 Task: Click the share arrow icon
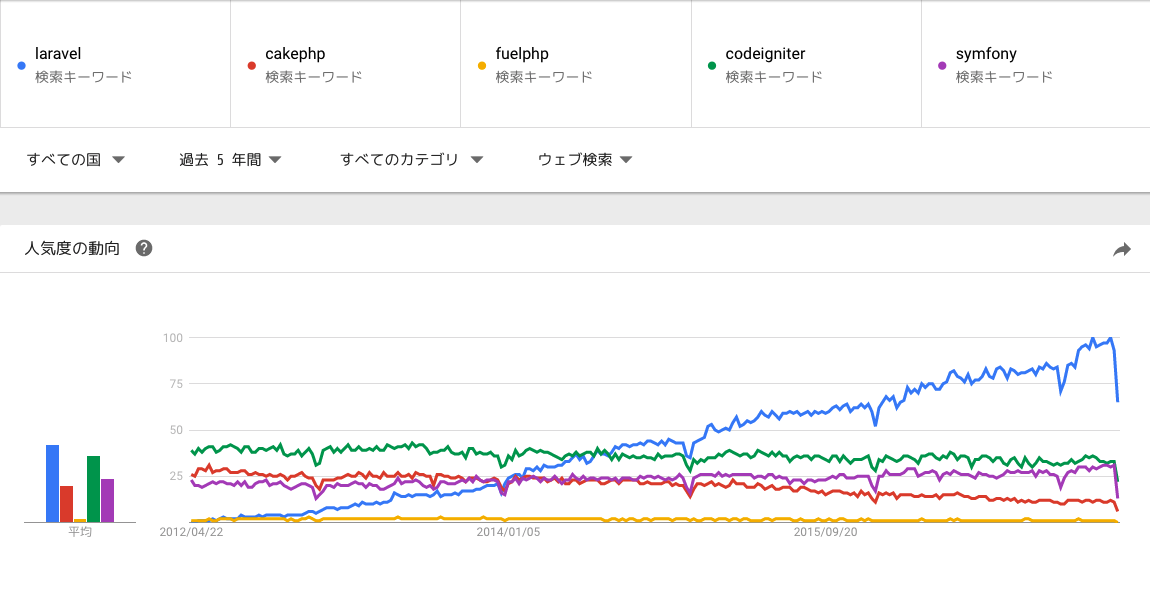click(1121, 250)
